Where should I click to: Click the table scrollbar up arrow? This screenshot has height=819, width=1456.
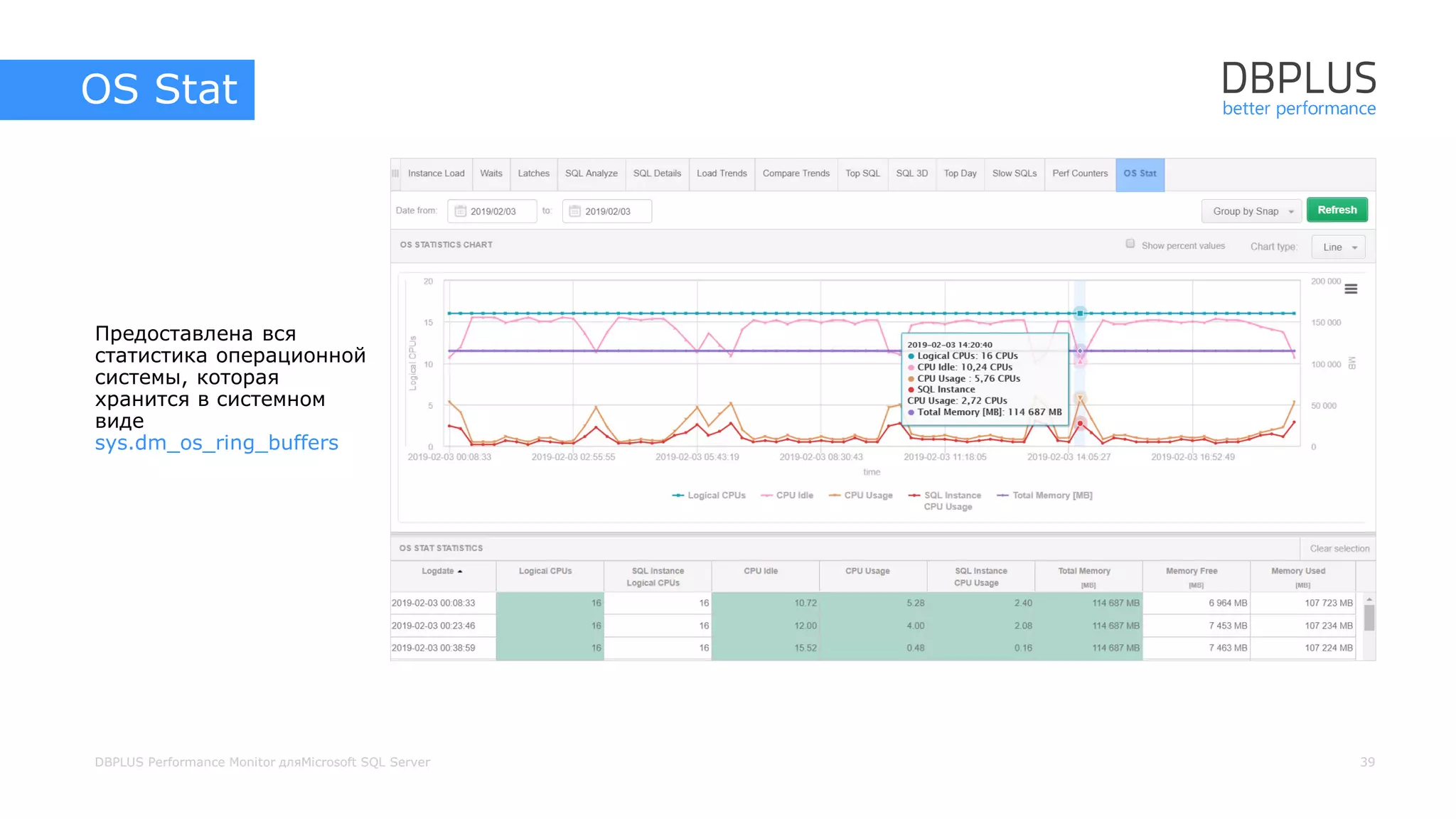click(x=1369, y=600)
